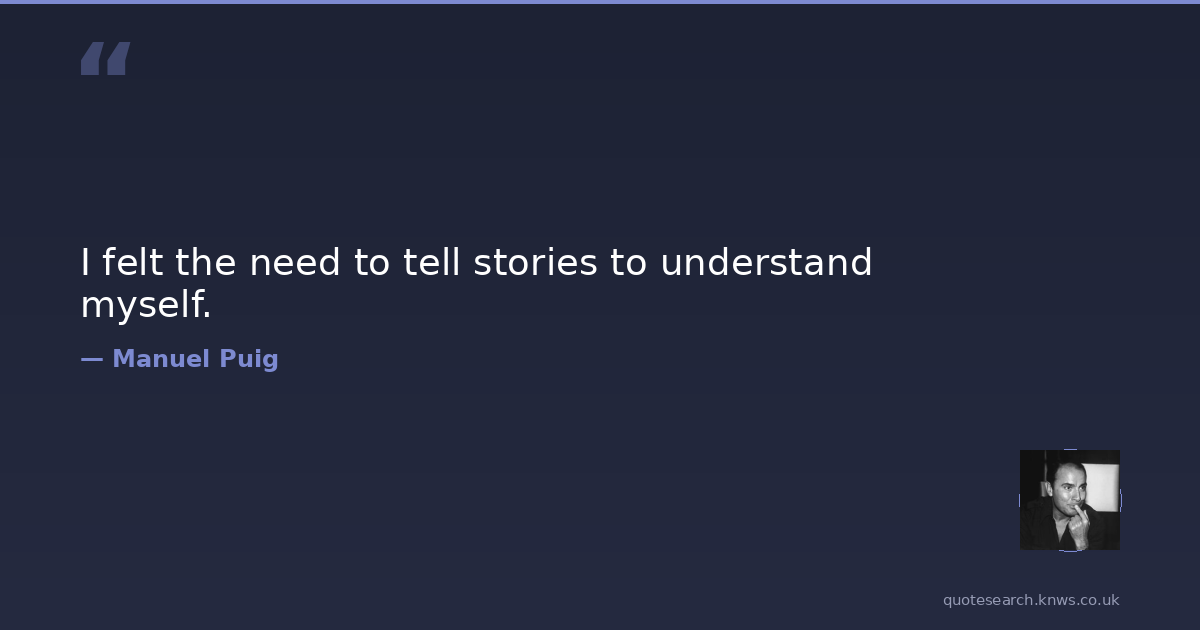Screen dimensions: 1200x630
Task: Click the word "myself" on the second line
Action: [140, 306]
